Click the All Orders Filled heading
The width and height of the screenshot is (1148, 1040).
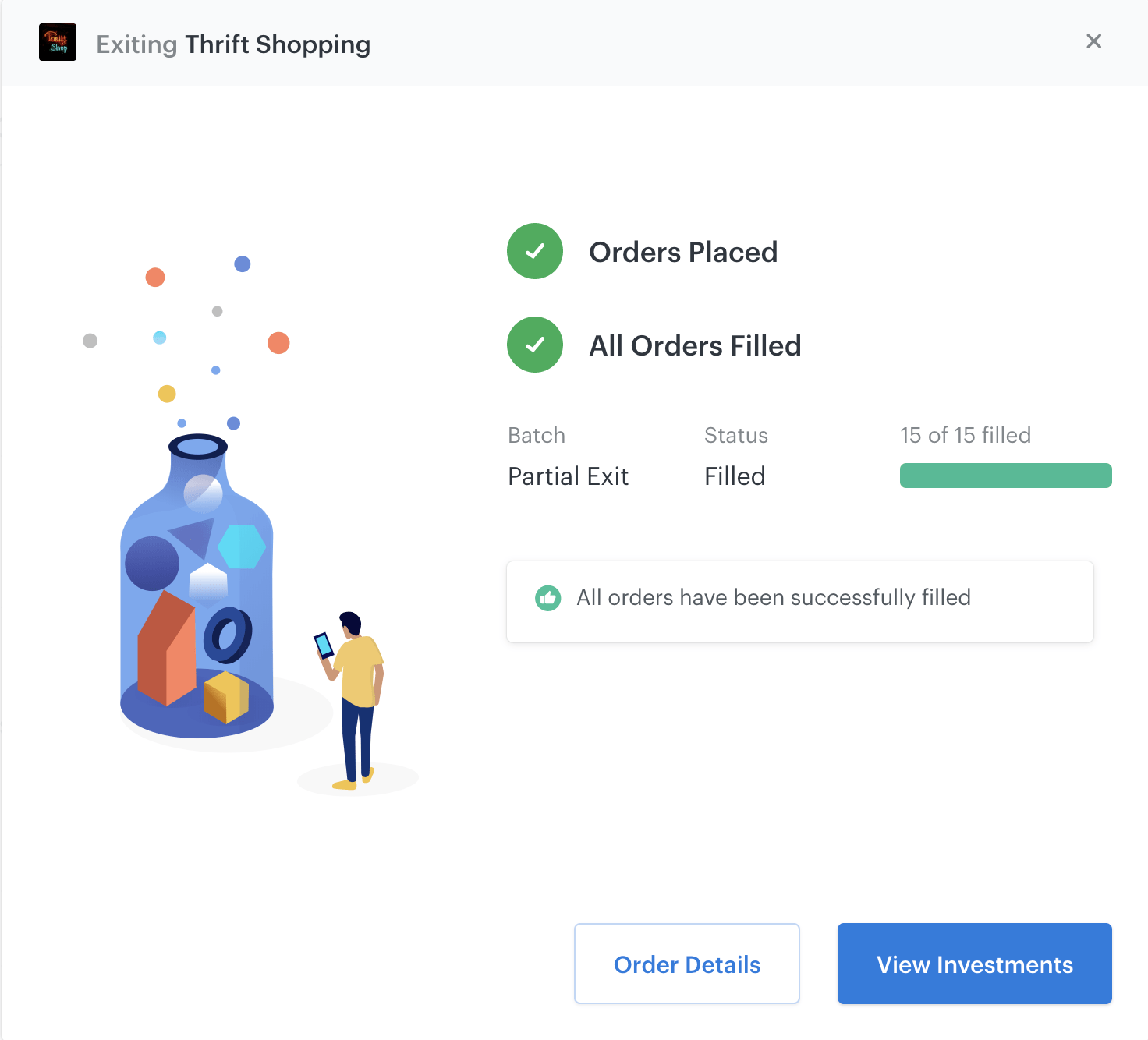695,345
